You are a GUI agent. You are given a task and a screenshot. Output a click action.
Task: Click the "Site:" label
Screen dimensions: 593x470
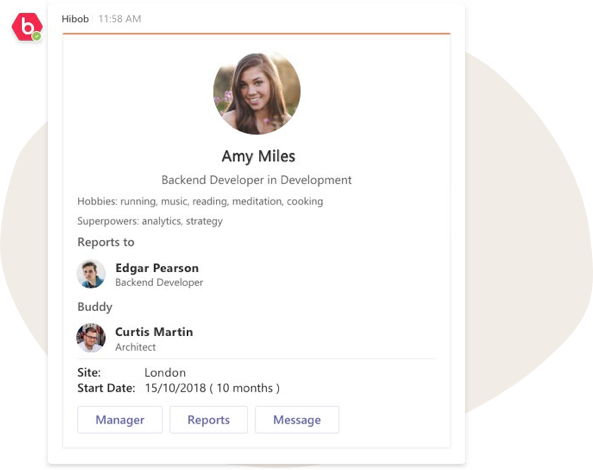[x=89, y=373]
